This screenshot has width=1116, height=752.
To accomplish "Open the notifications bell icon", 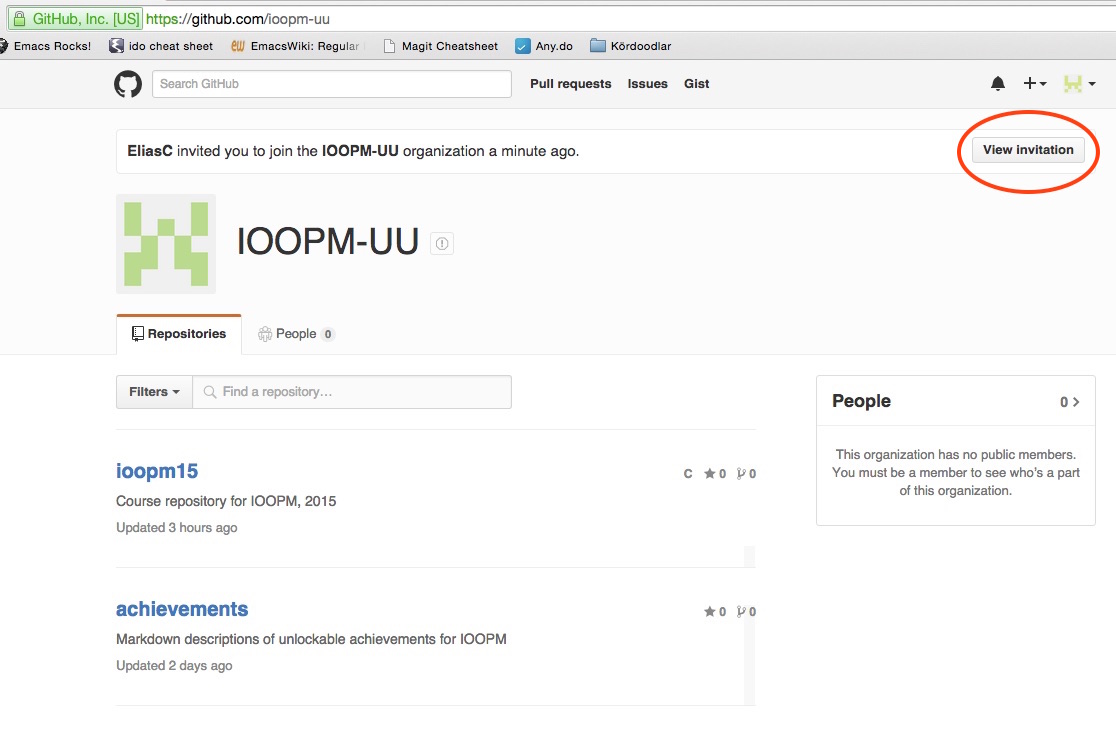I will coord(998,84).
